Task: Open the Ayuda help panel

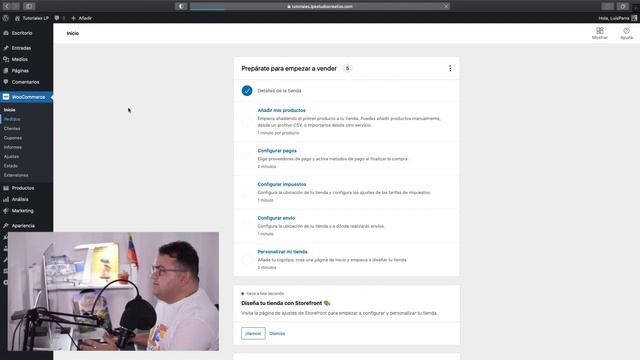Action: [x=627, y=33]
